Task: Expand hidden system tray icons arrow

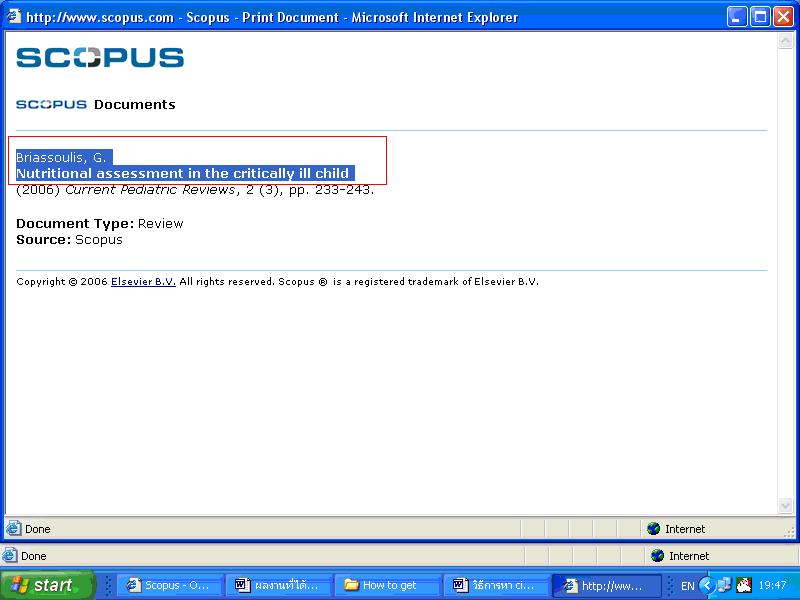Action: pos(707,585)
